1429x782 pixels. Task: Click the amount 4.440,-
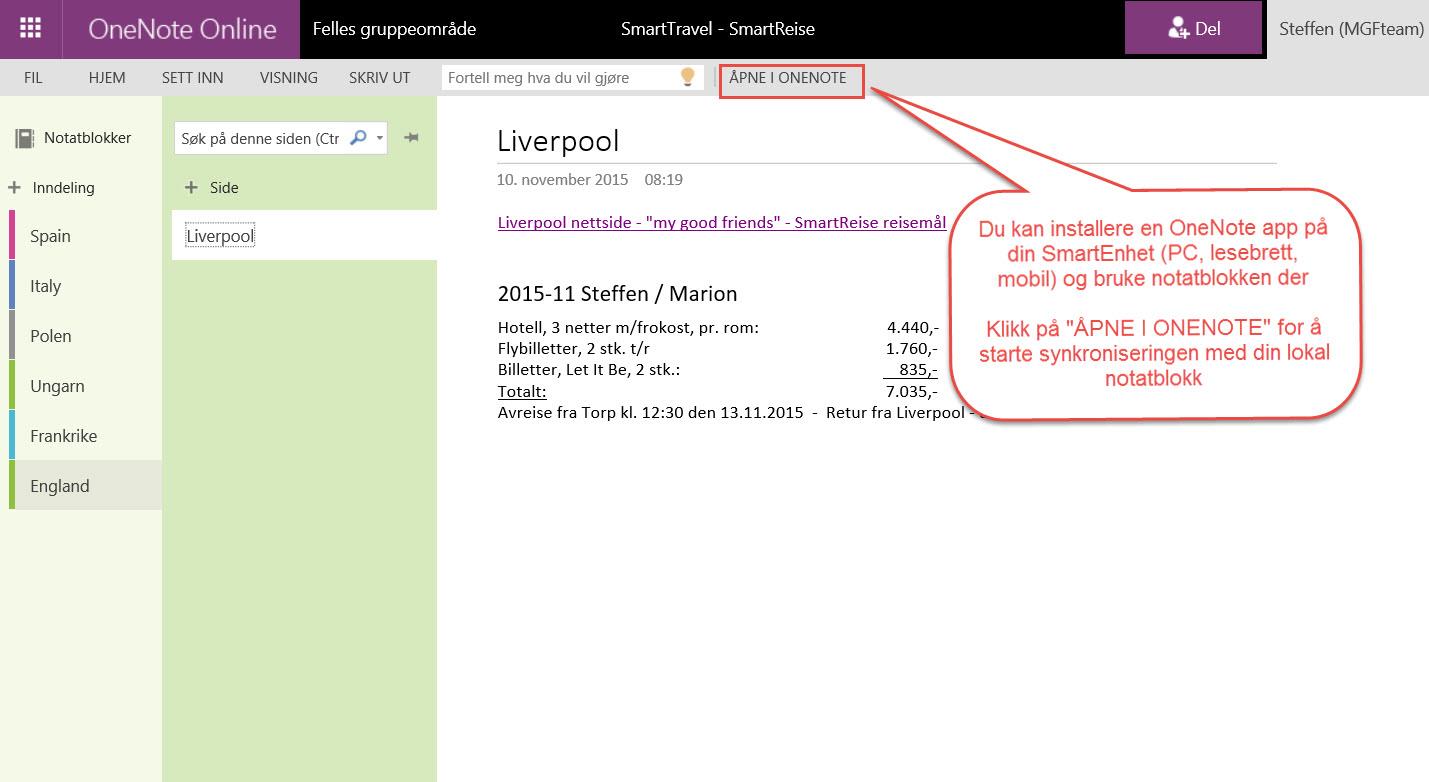point(912,327)
